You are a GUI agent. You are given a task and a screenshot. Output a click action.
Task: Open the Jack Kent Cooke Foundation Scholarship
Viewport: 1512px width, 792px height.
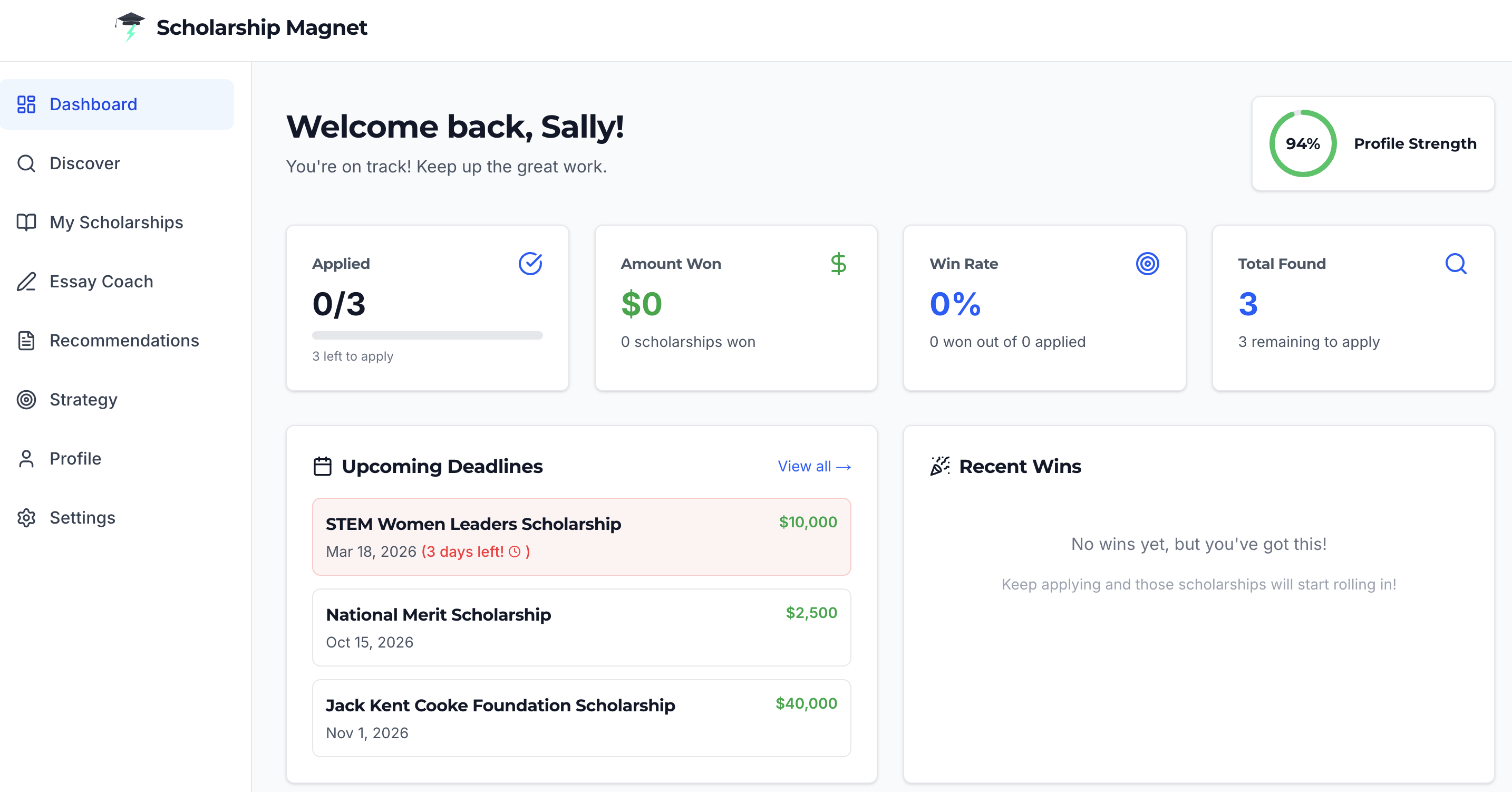pyautogui.click(x=580, y=718)
